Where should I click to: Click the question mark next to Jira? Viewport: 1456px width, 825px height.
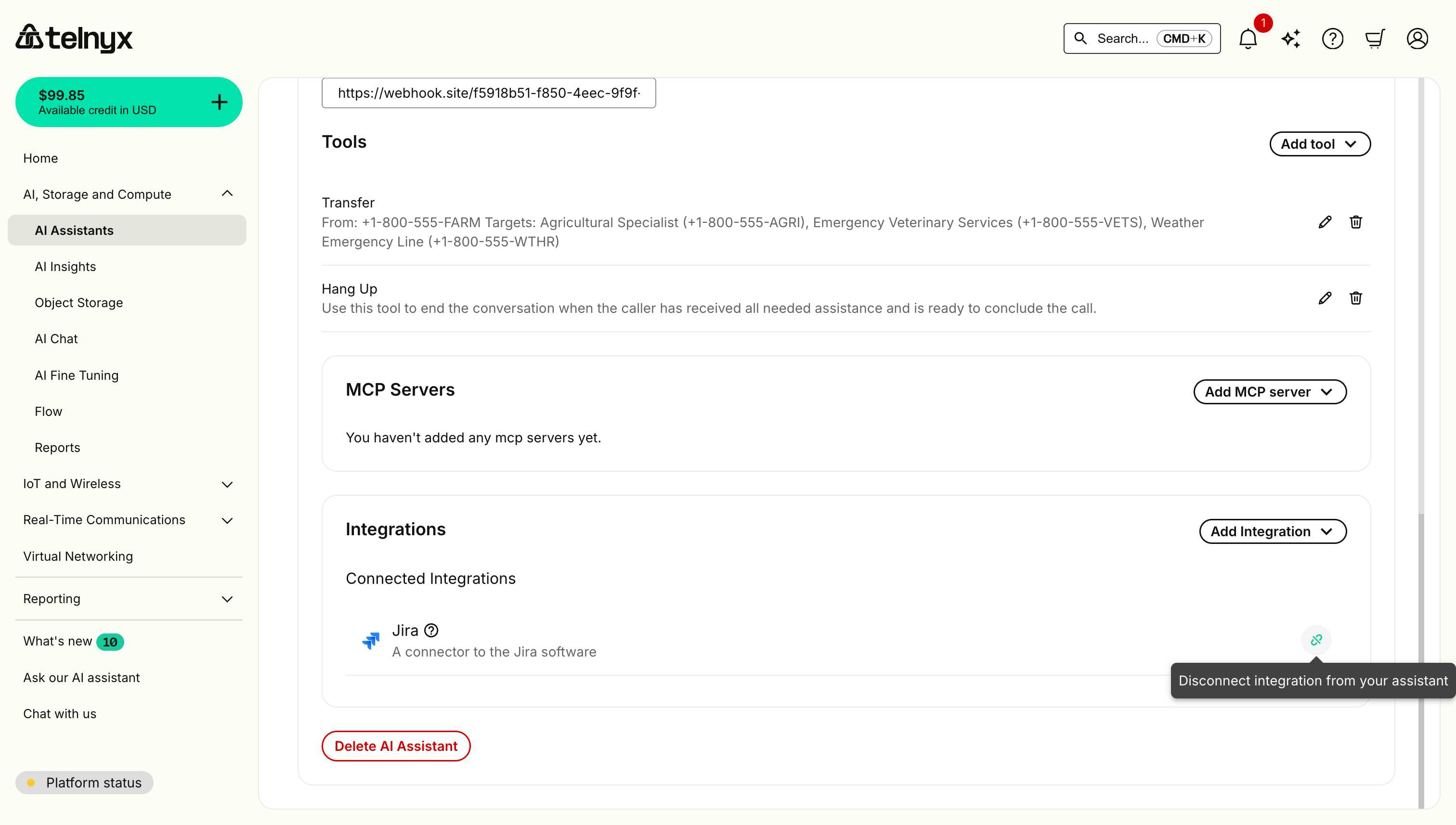(x=432, y=630)
